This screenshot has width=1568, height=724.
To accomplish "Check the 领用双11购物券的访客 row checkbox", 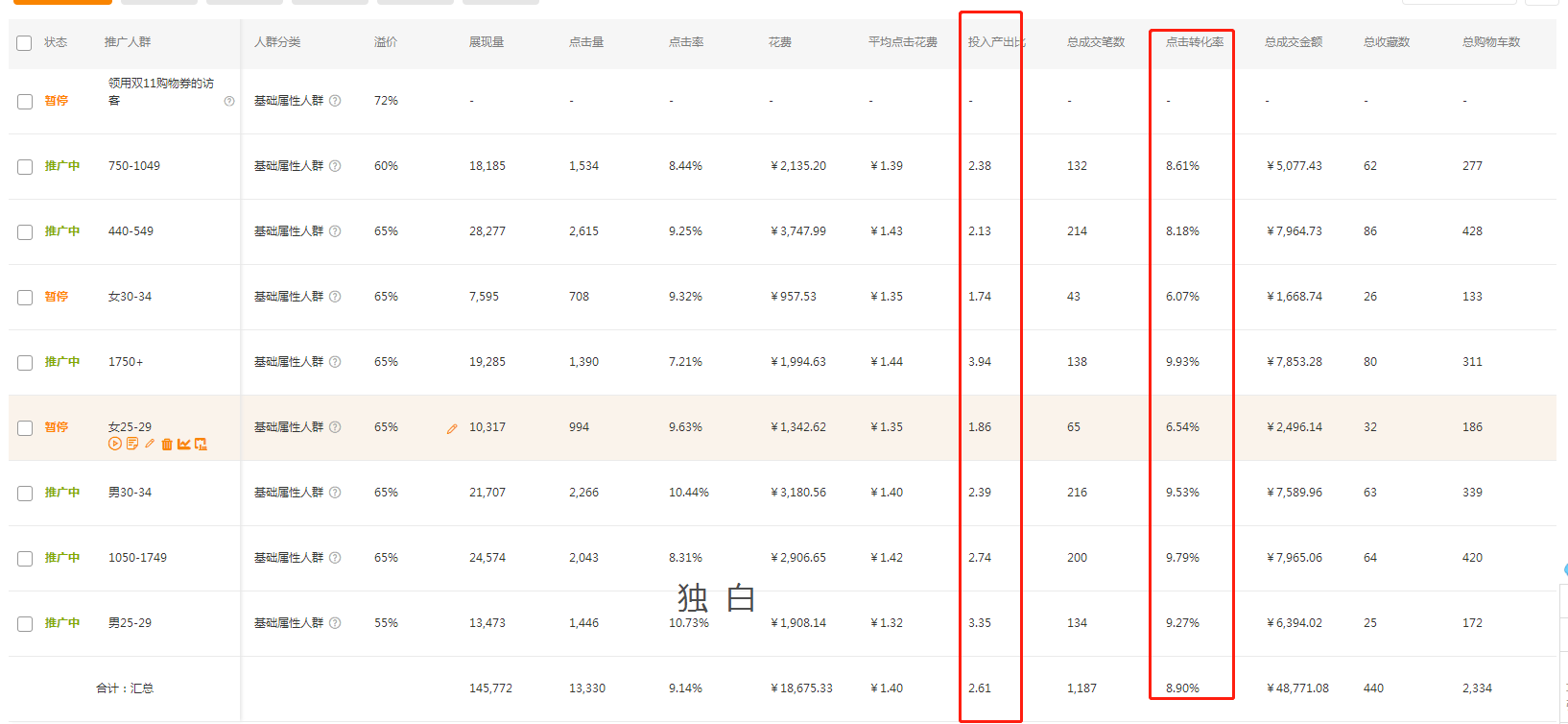I will (x=25, y=102).
